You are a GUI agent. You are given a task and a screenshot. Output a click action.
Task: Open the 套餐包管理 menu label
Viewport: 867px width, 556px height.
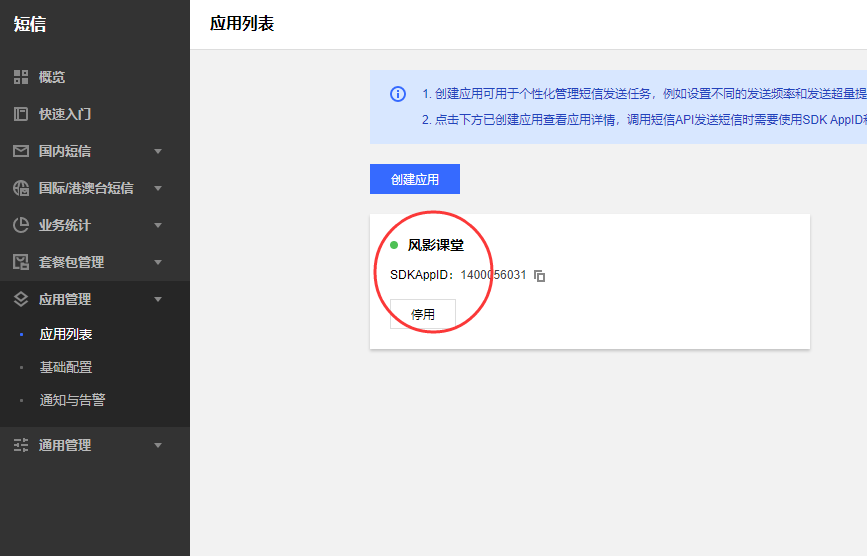point(71,262)
